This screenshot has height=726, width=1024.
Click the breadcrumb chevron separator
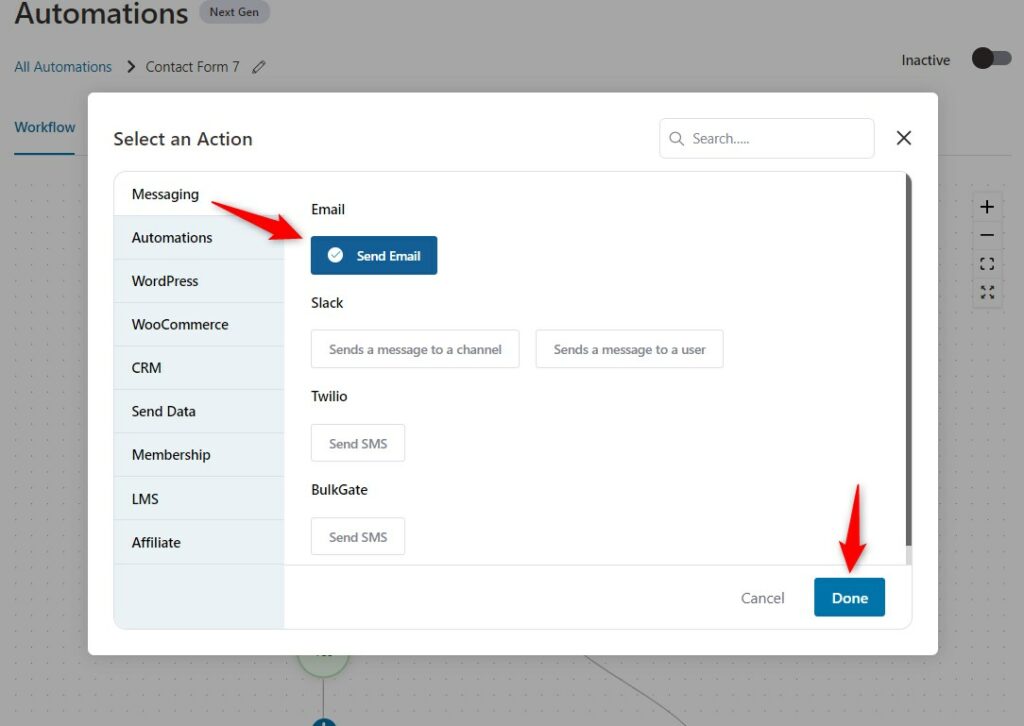[x=131, y=67]
